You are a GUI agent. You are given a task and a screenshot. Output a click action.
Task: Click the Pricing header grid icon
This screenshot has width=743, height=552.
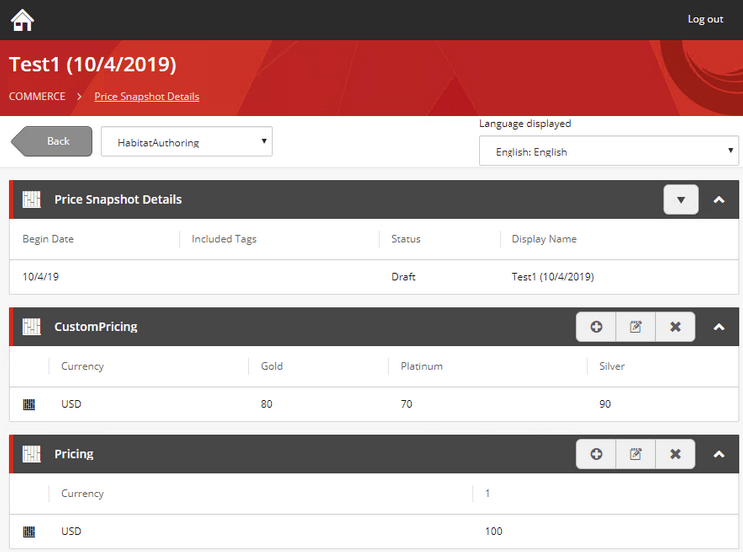click(32, 454)
